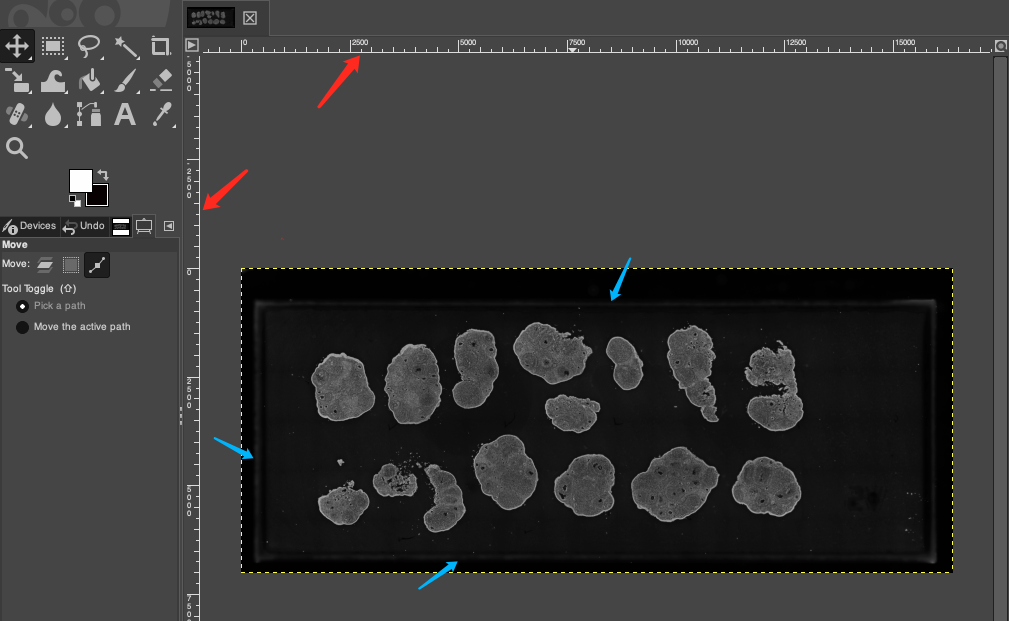Collapse the dockable dialogs panel
This screenshot has width=1009, height=621.
(x=168, y=226)
